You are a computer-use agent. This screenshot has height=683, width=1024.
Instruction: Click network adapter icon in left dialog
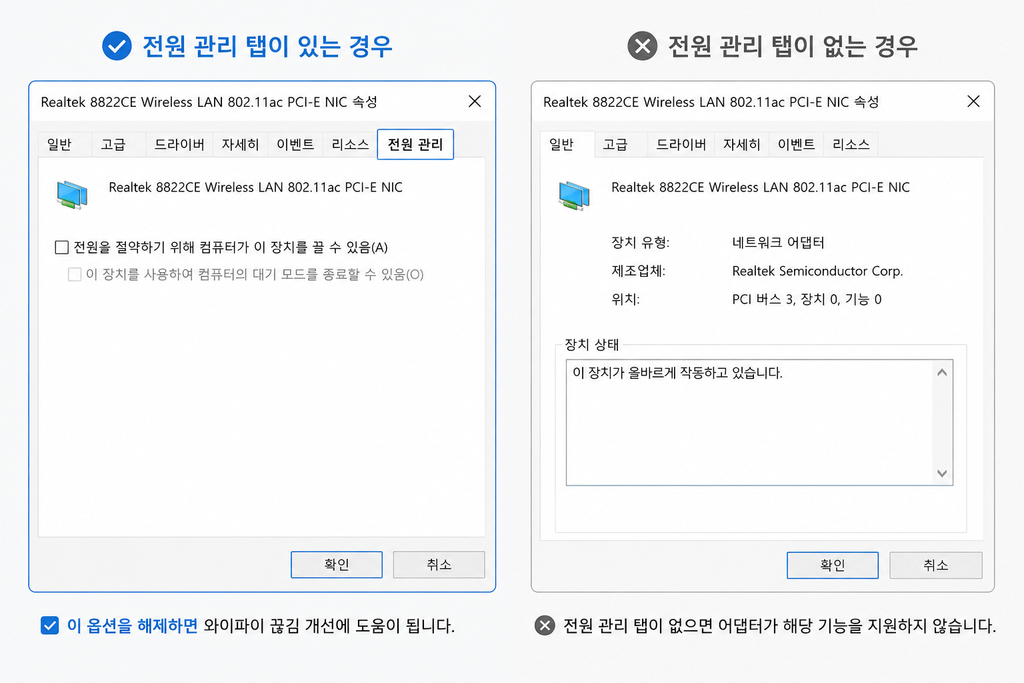72,195
